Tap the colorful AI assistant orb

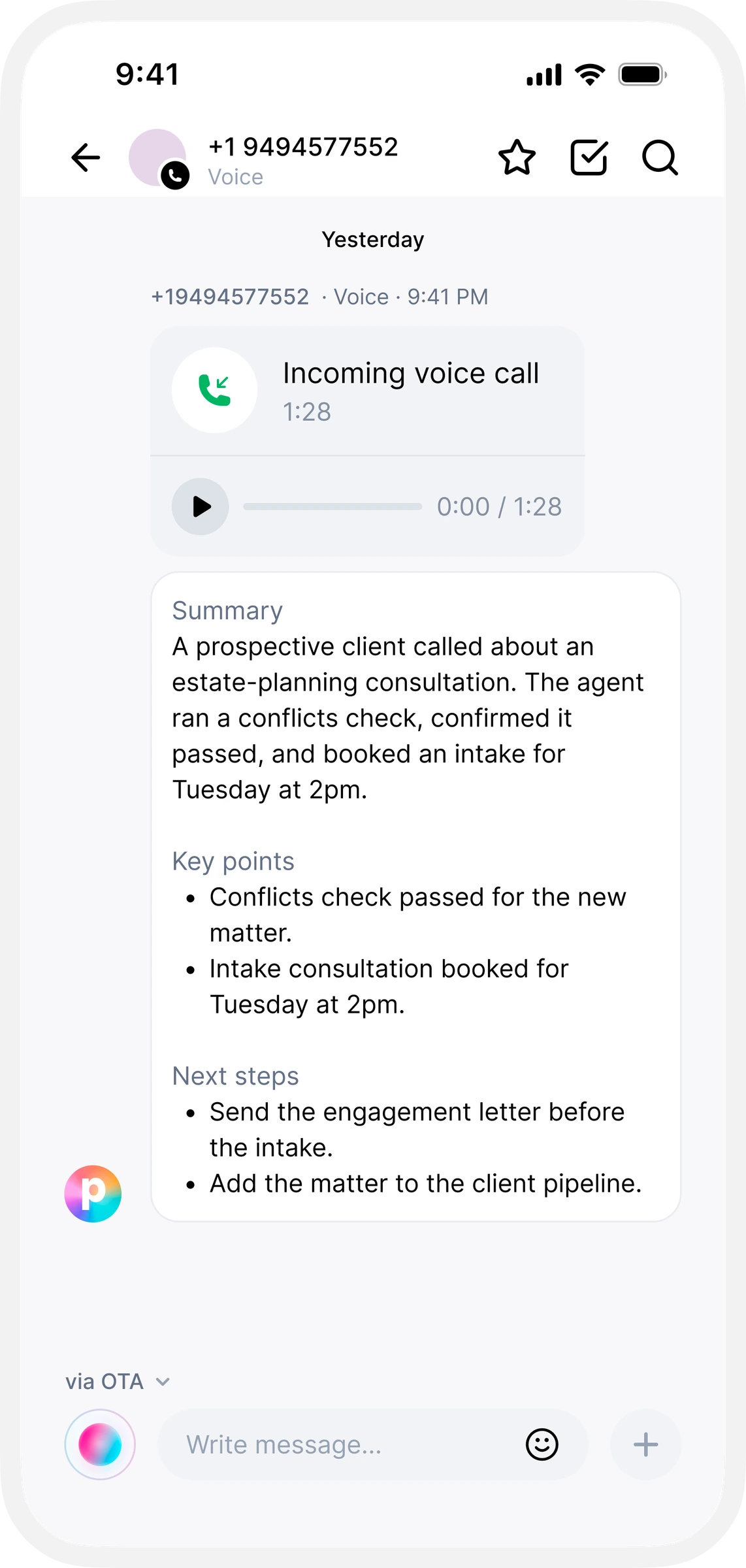[100, 1445]
